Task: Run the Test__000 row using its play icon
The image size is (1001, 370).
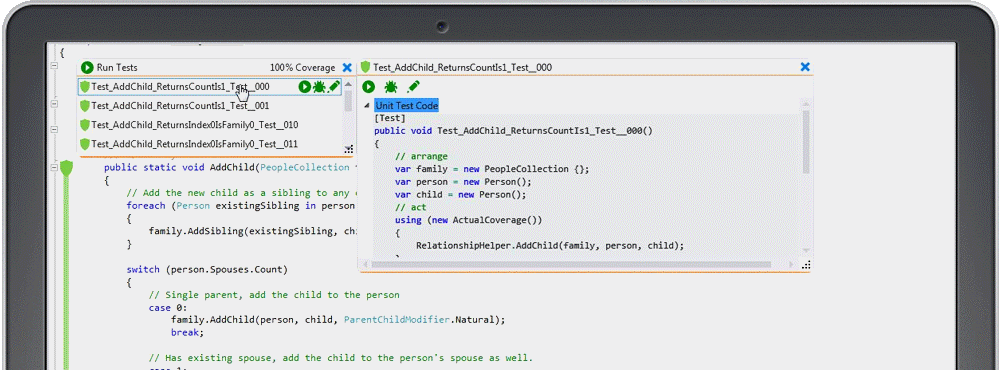Action: pyautogui.click(x=305, y=87)
